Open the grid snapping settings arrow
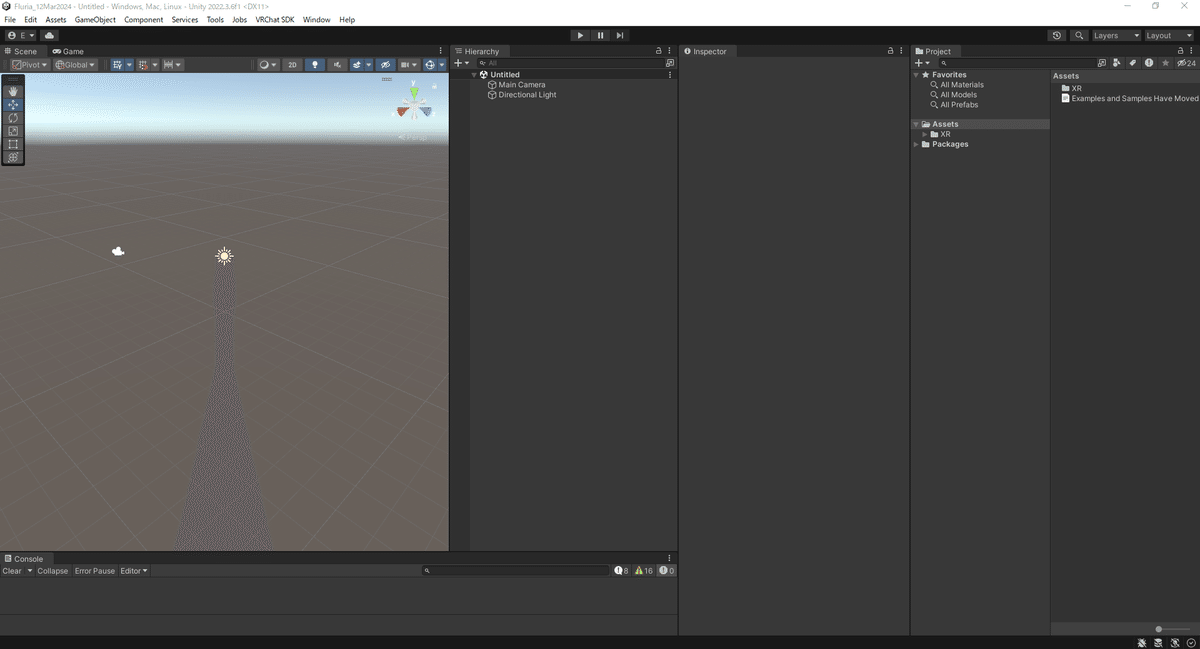This screenshot has height=649, width=1200. click(154, 65)
